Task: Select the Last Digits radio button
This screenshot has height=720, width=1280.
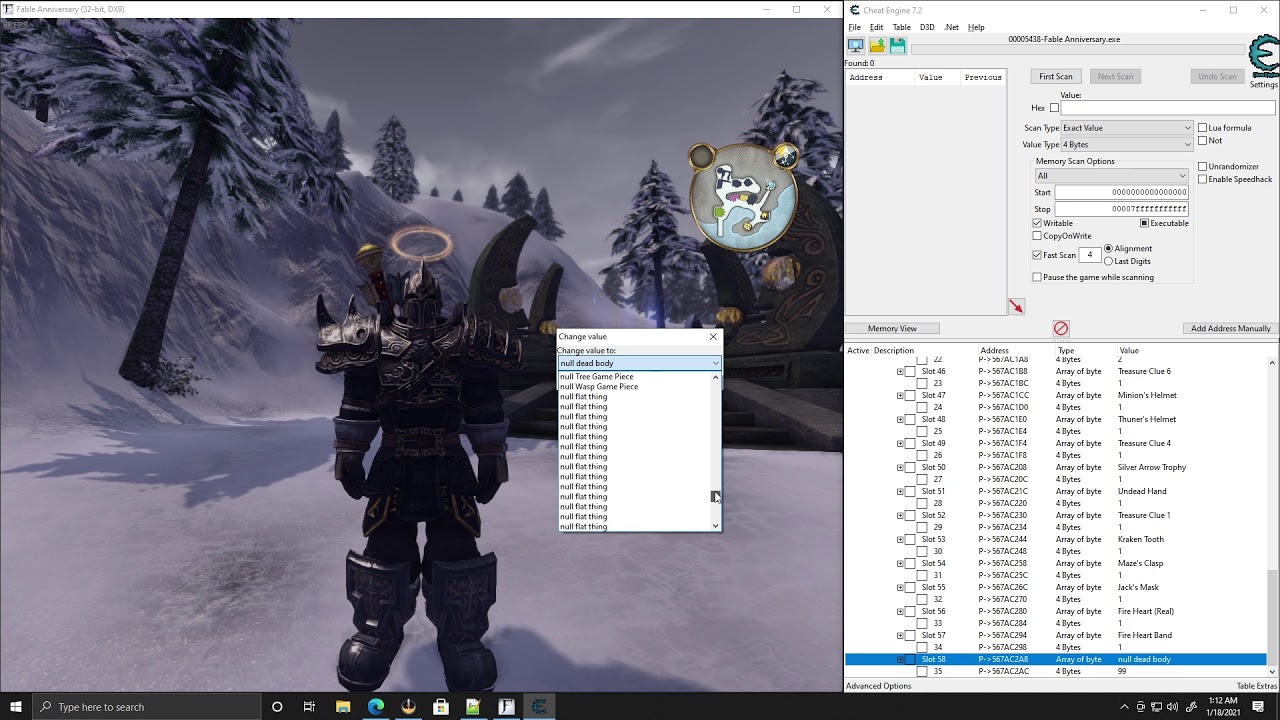Action: click(1109, 260)
